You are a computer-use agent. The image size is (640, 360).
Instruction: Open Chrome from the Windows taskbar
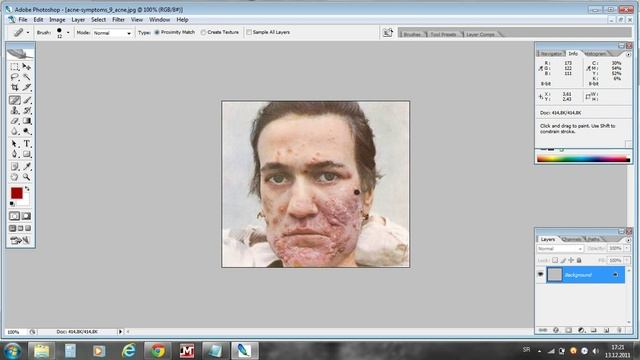[158, 351]
